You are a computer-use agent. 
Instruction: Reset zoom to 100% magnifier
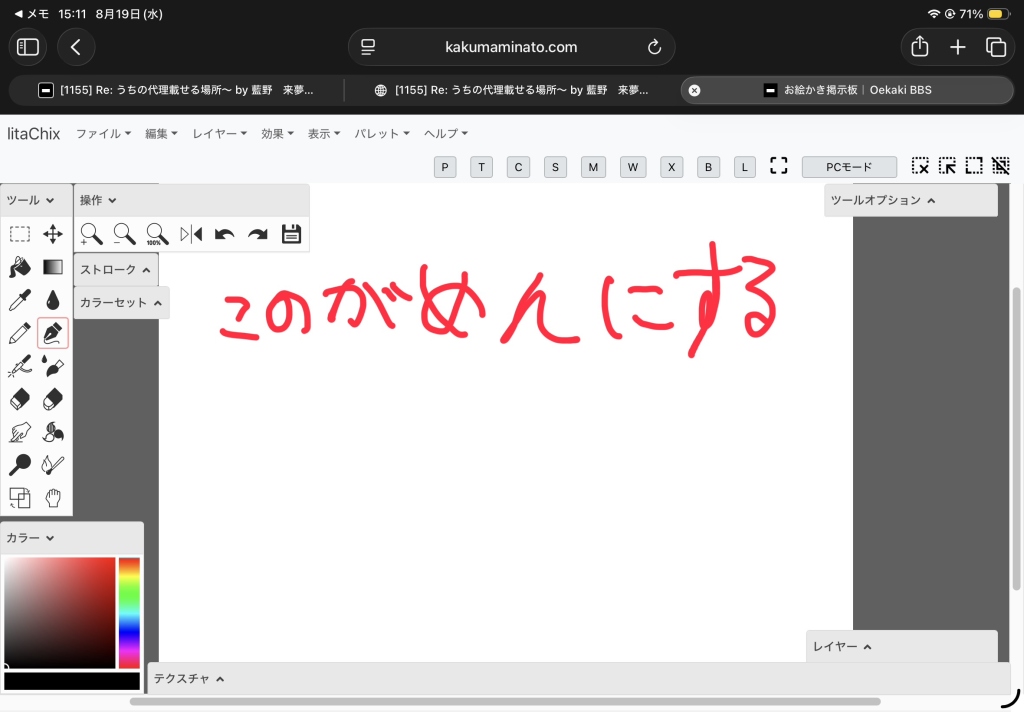[x=157, y=234]
